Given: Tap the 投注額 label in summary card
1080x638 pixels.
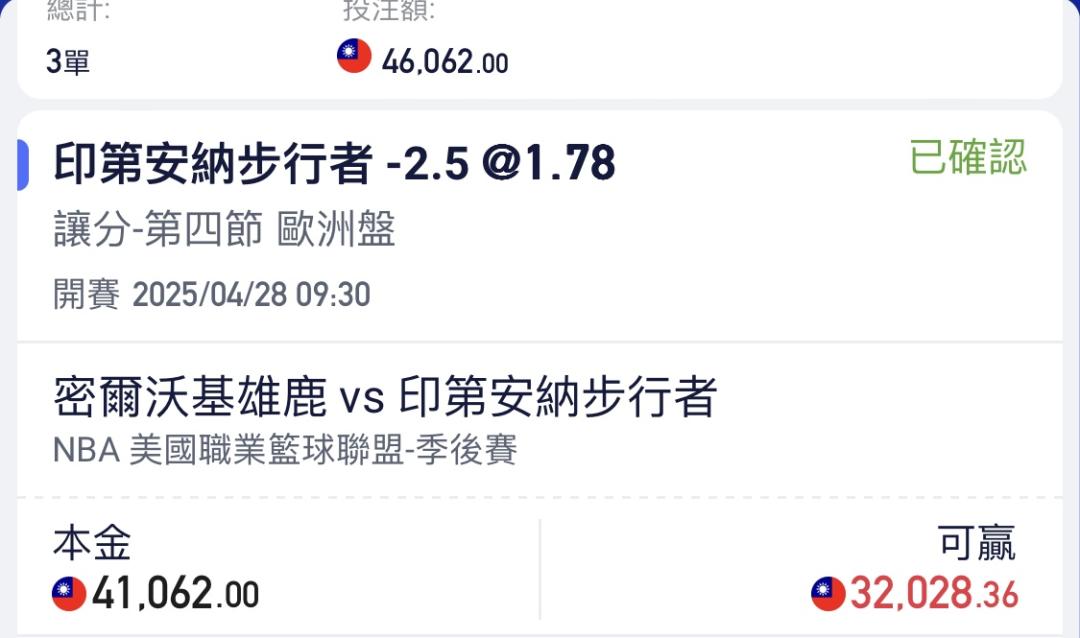Looking at the screenshot, I should 388,11.
